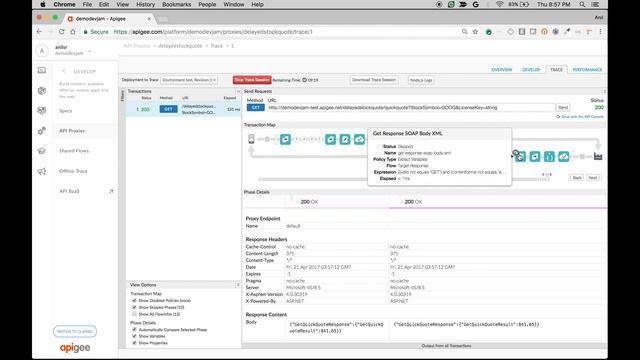Click the gears Admin icon in left rail

(x=42, y=131)
